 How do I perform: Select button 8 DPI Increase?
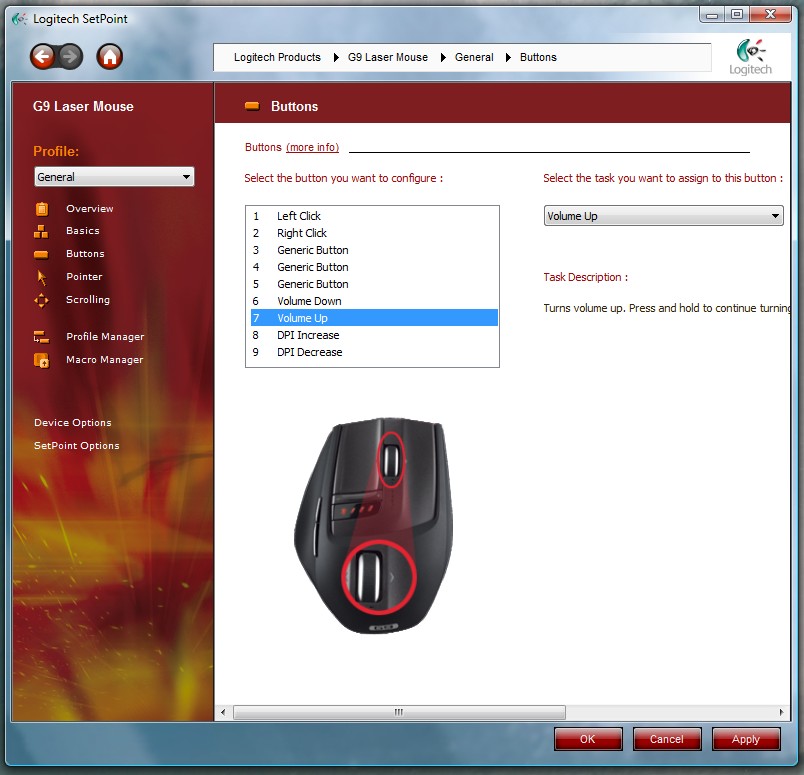point(374,335)
